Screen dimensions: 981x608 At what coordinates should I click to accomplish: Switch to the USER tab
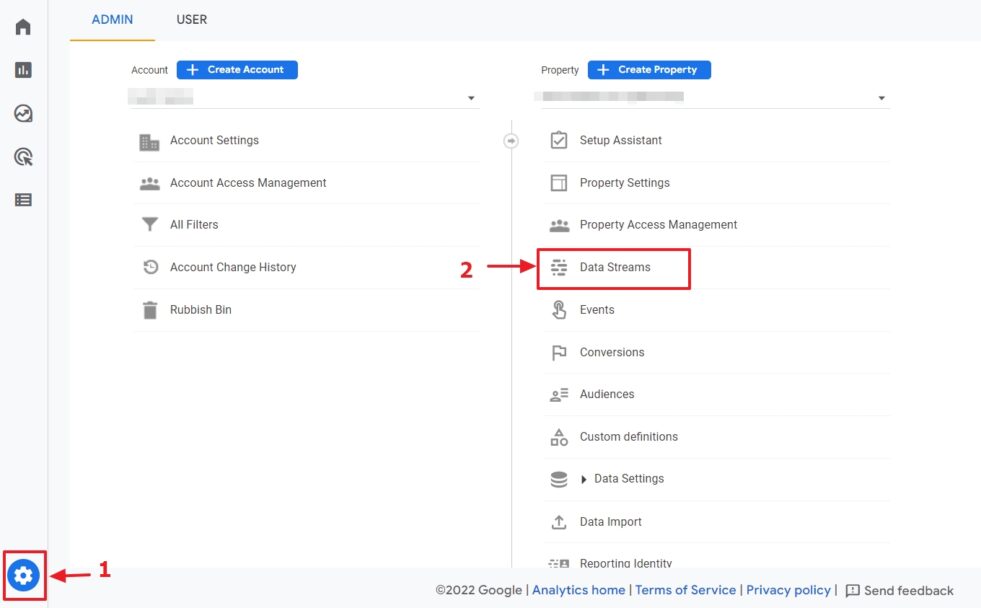click(x=191, y=19)
